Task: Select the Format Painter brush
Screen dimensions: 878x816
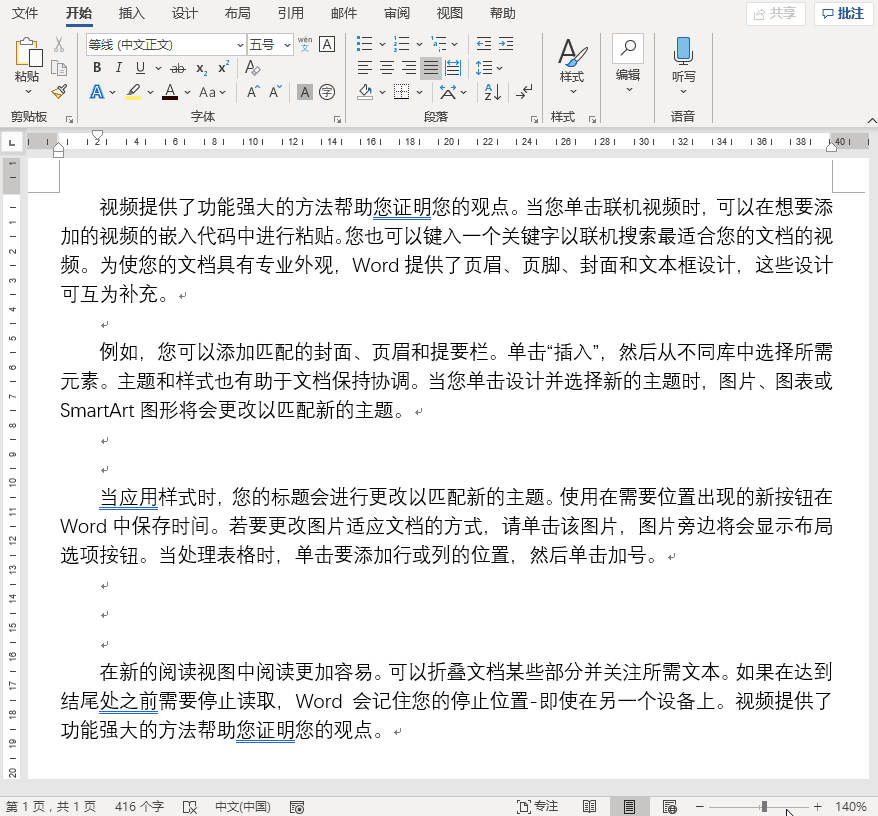Action: [x=59, y=91]
